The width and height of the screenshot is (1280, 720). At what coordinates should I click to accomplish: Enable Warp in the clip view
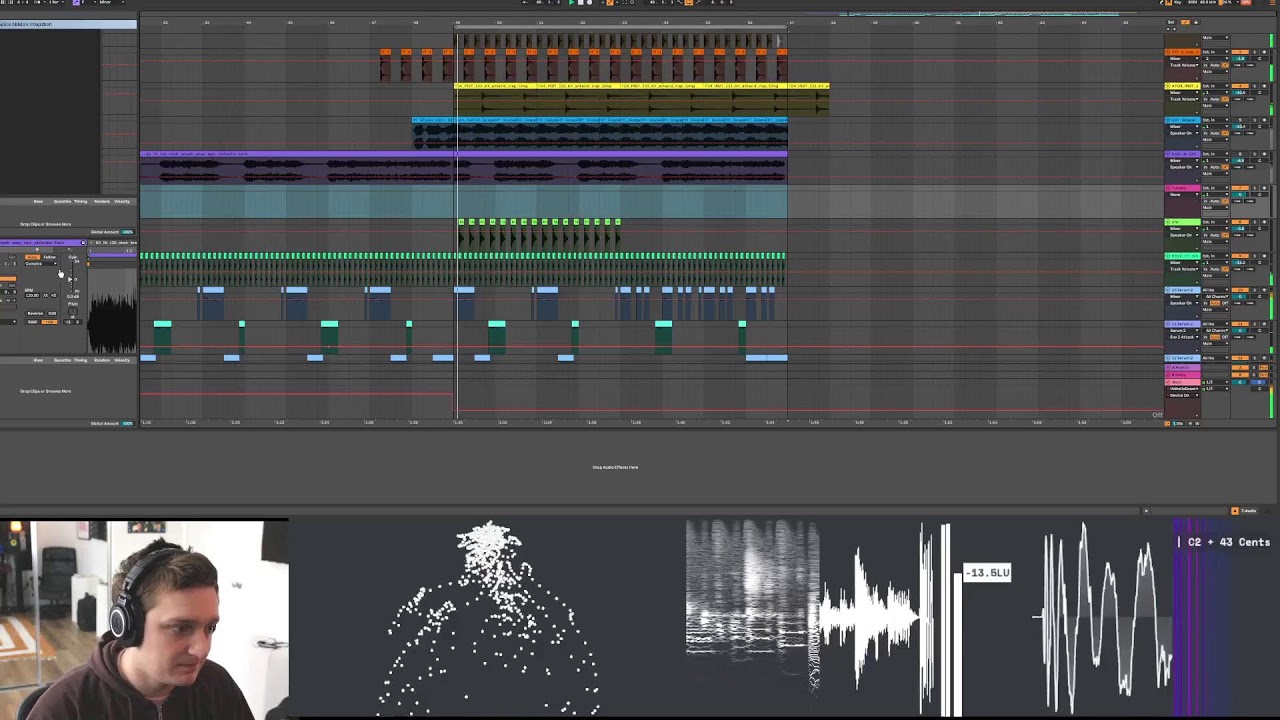tap(32, 257)
